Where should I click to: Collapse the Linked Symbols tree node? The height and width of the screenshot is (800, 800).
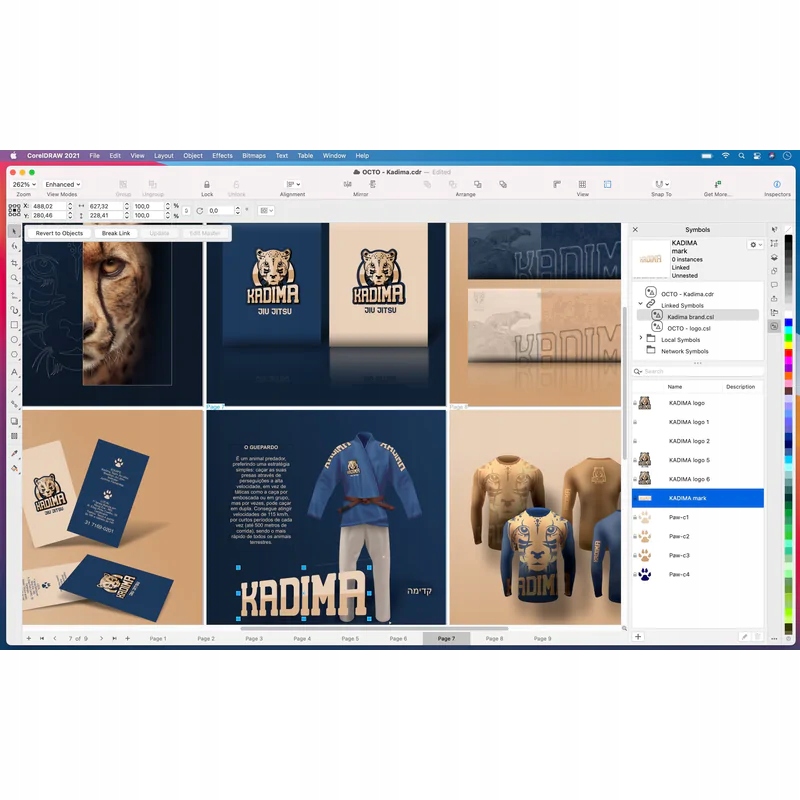(x=640, y=304)
